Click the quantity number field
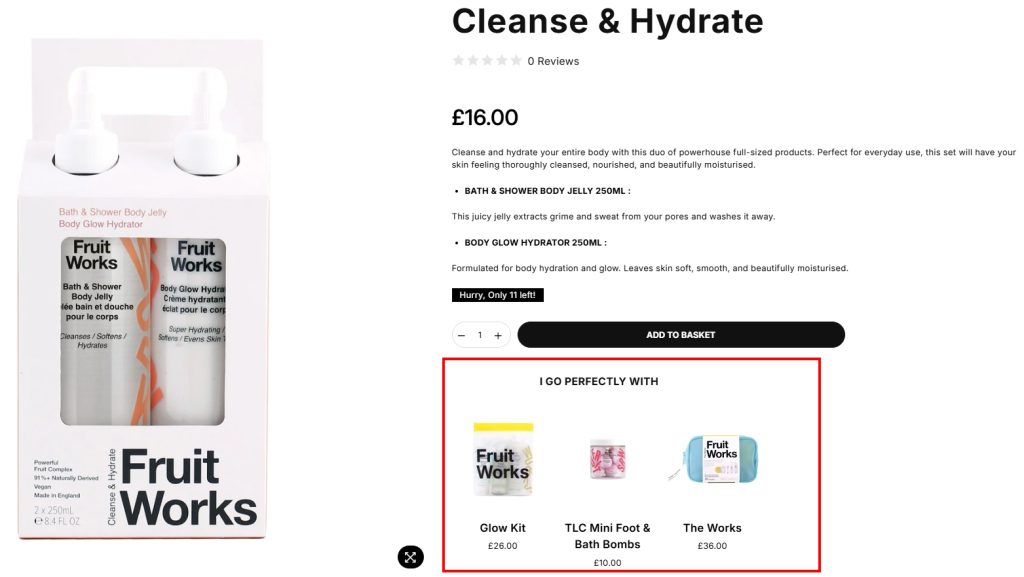This screenshot has width=1024, height=577. [480, 335]
